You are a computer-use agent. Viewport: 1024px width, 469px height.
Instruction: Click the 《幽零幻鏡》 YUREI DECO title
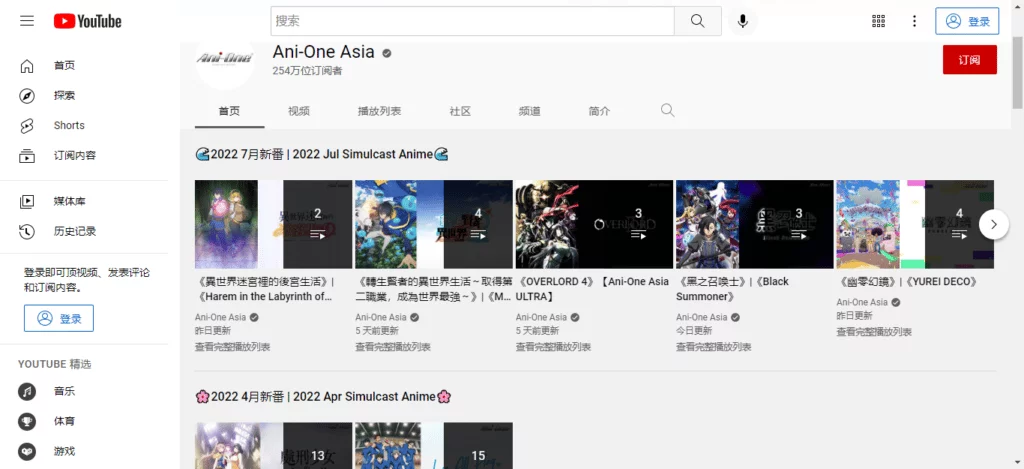click(x=908, y=282)
